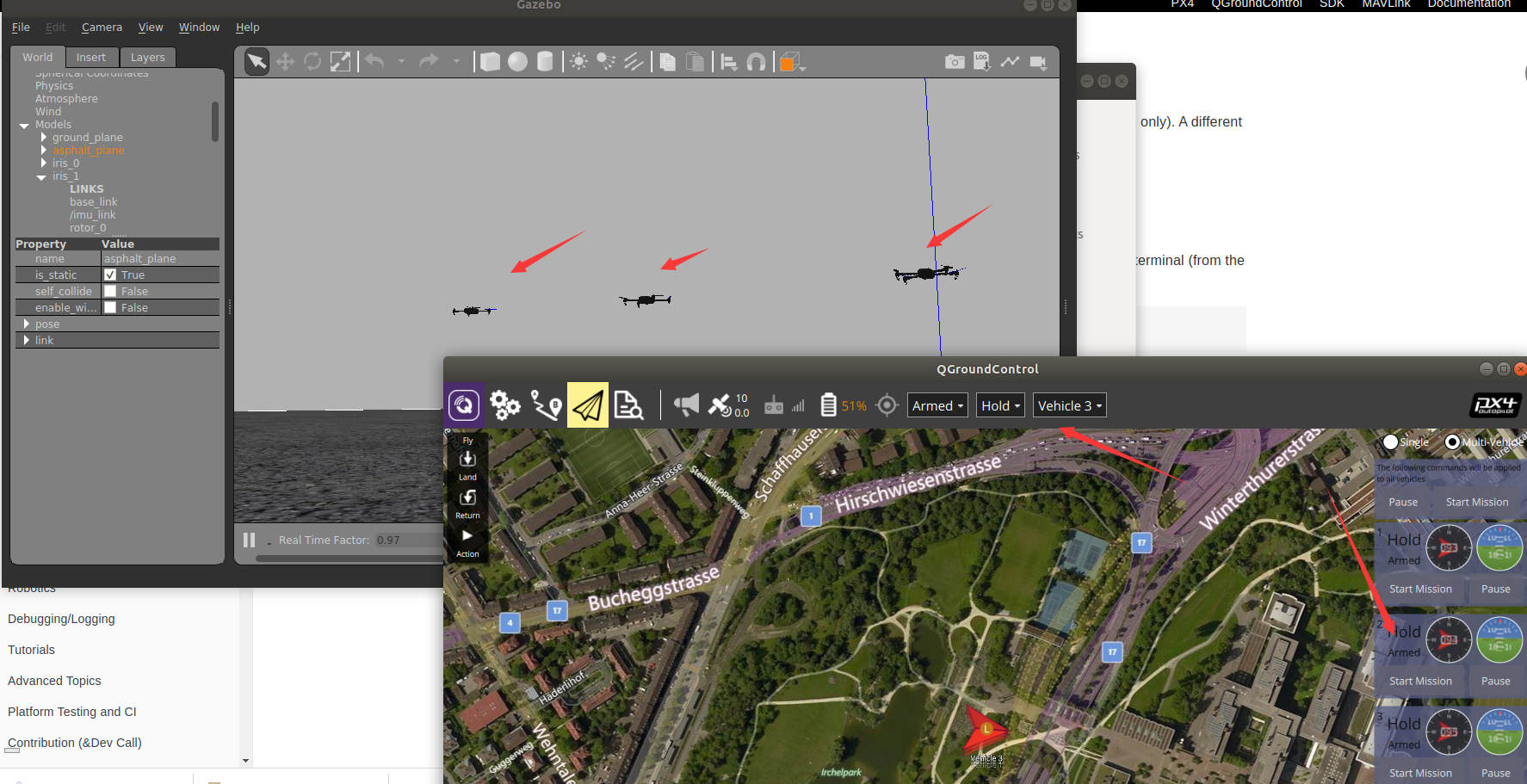
Task: Click the copy icon in Gazebo toolbar
Action: 667,62
